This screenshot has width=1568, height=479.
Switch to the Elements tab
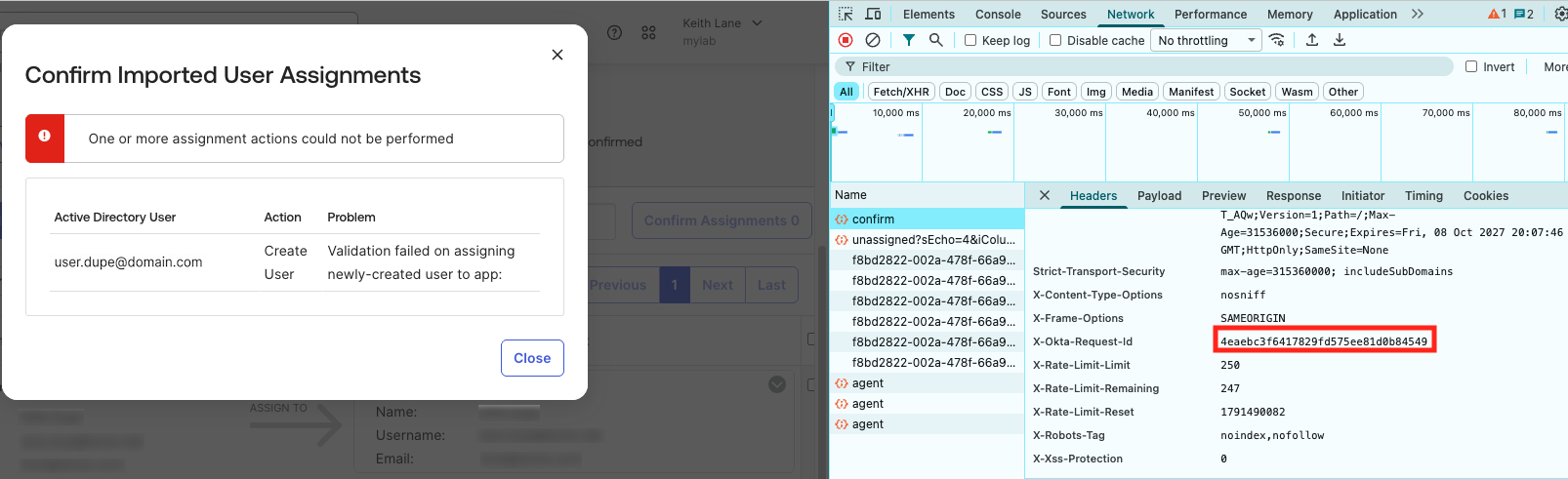pos(928,14)
